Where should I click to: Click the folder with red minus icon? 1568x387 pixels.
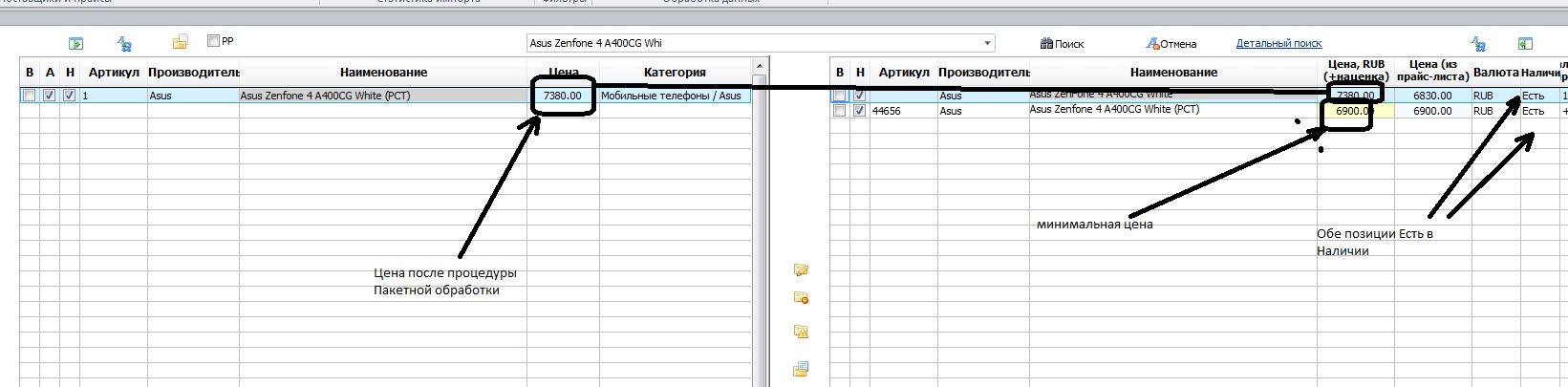click(x=802, y=298)
